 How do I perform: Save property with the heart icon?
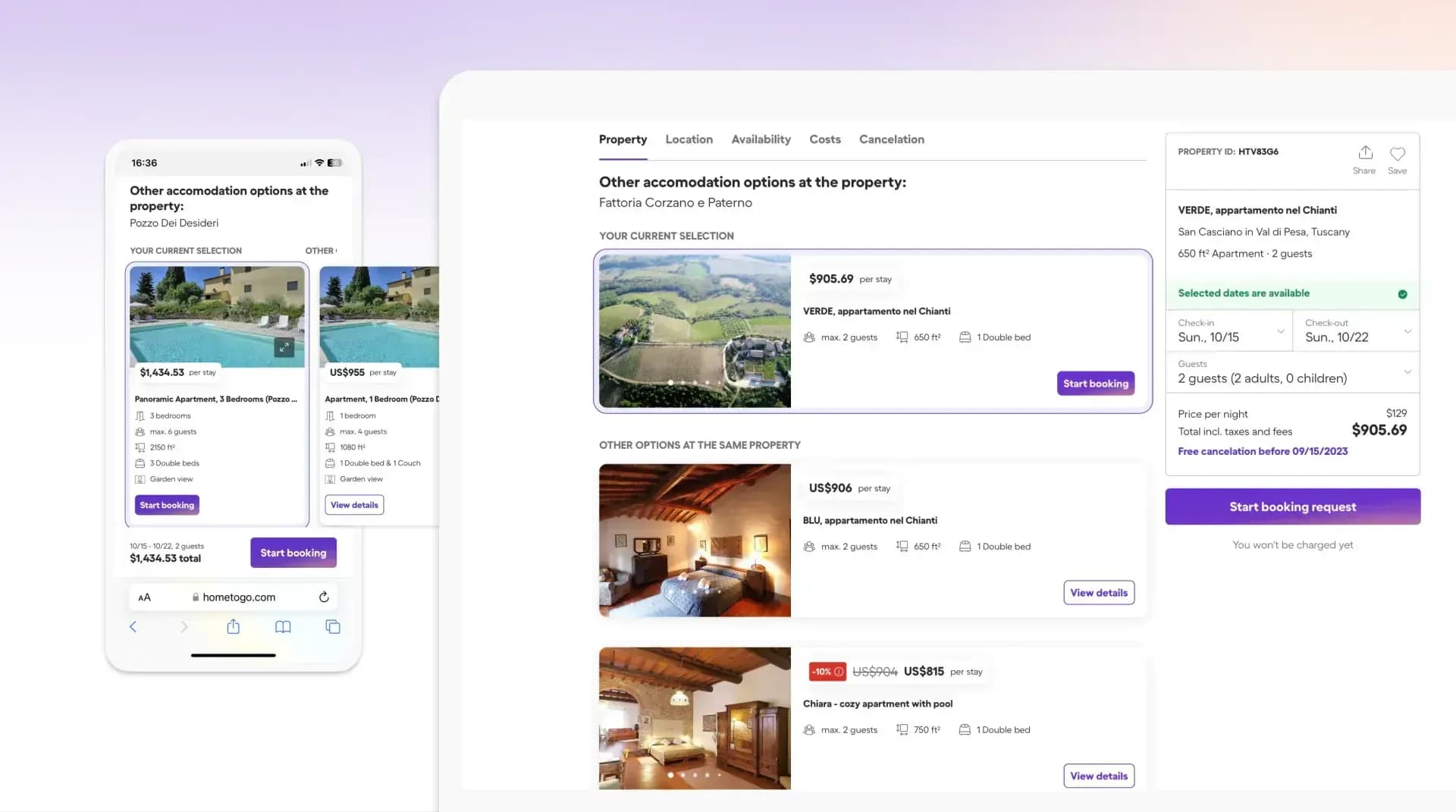pos(1397,154)
